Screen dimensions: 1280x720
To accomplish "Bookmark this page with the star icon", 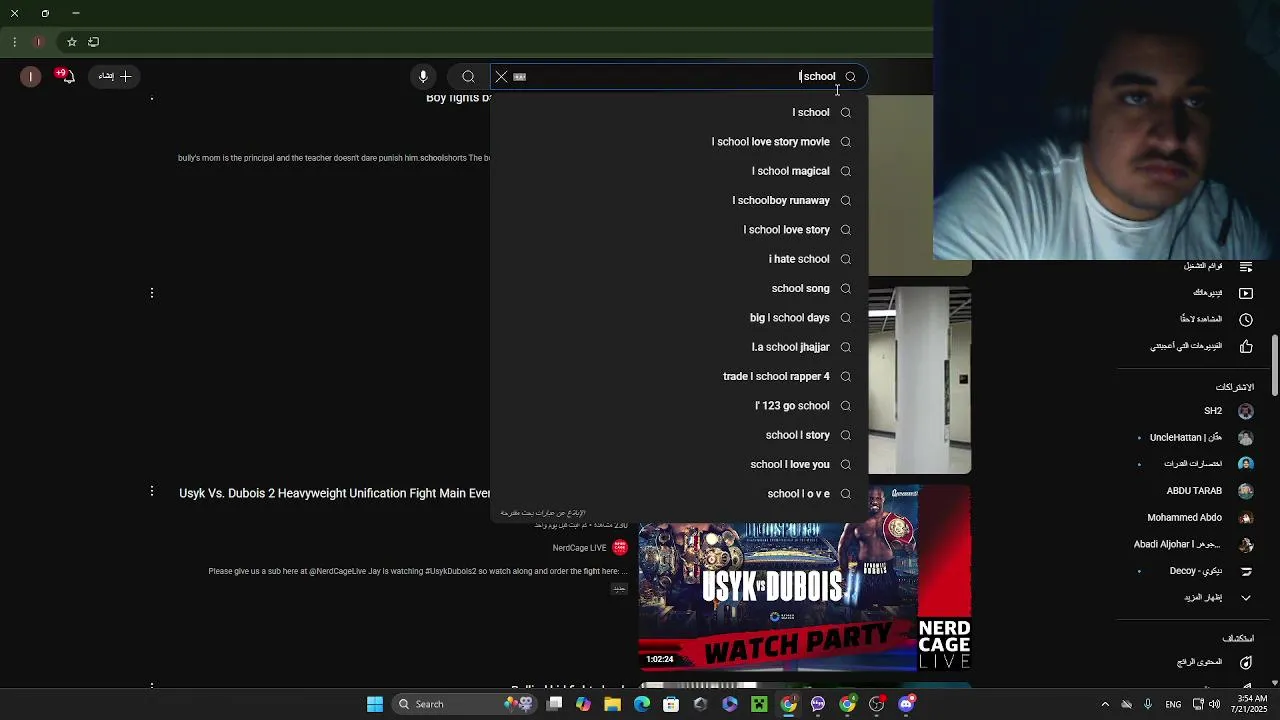I will (x=72, y=42).
